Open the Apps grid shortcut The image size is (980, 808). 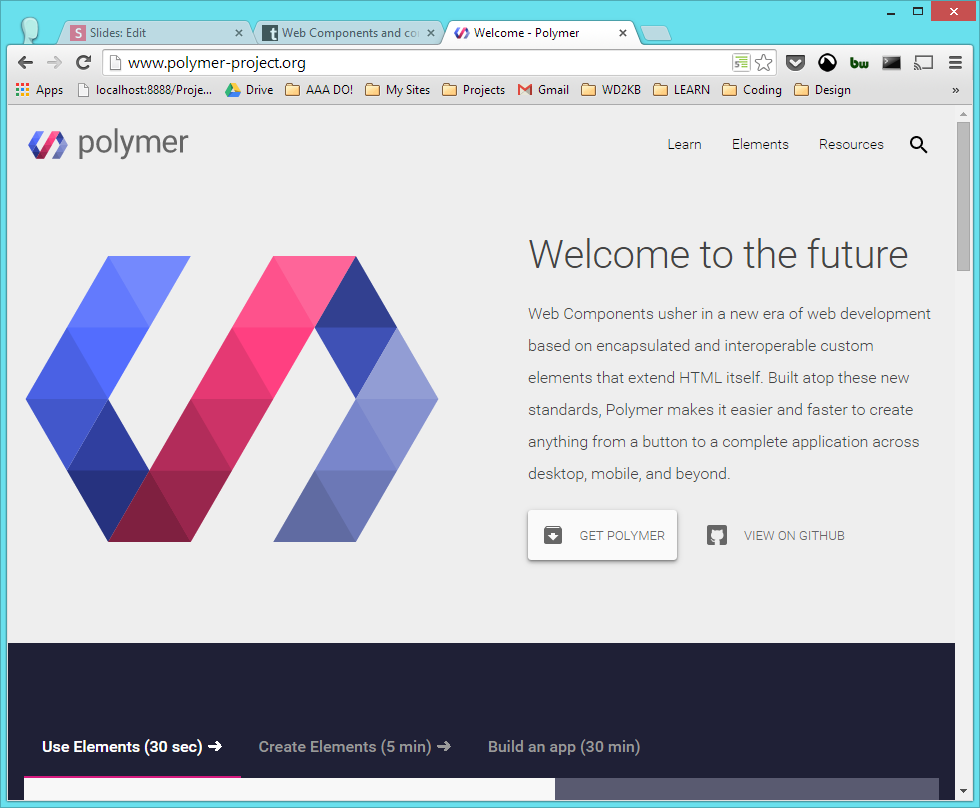coord(39,90)
